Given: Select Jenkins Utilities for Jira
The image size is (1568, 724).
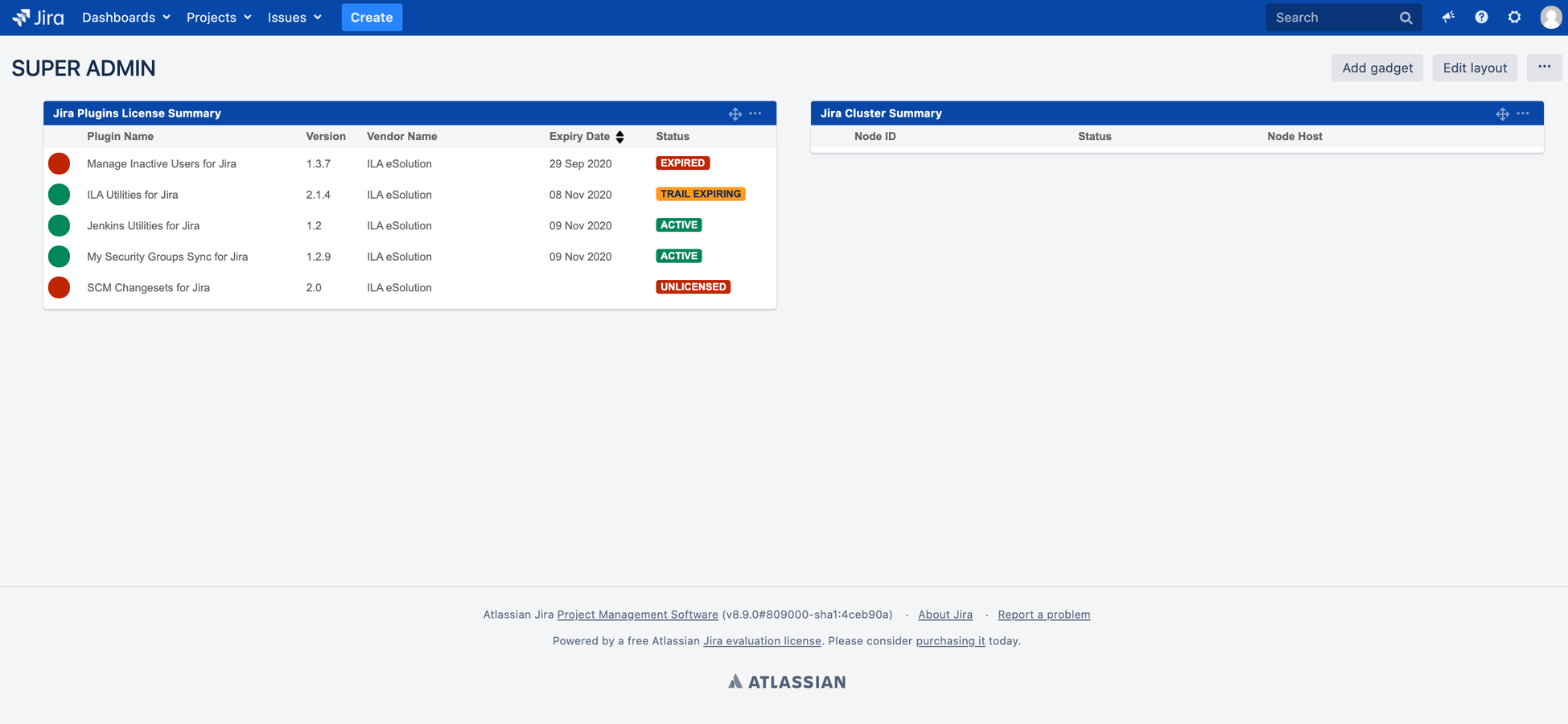Looking at the screenshot, I should coord(143,226).
